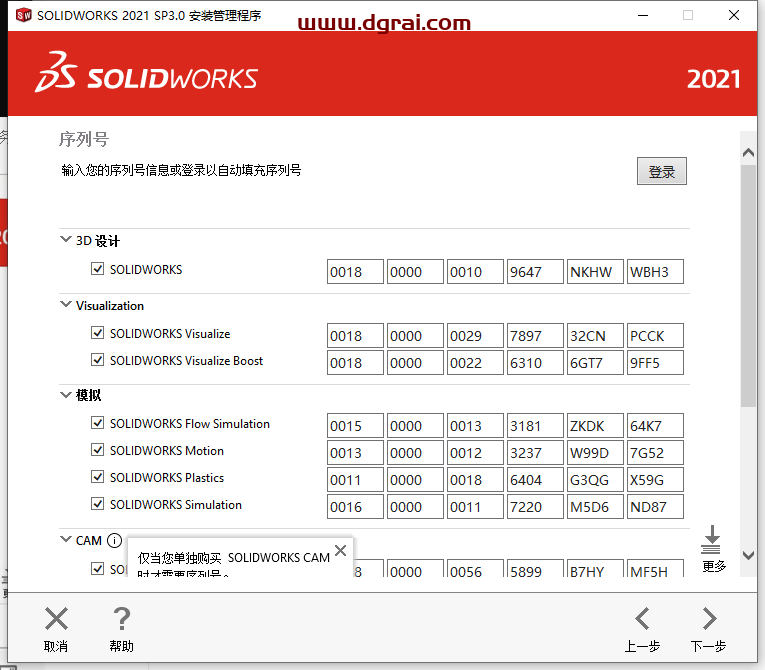The height and width of the screenshot is (670, 765).
Task: Click the Cancel X icon
Action: point(56,619)
